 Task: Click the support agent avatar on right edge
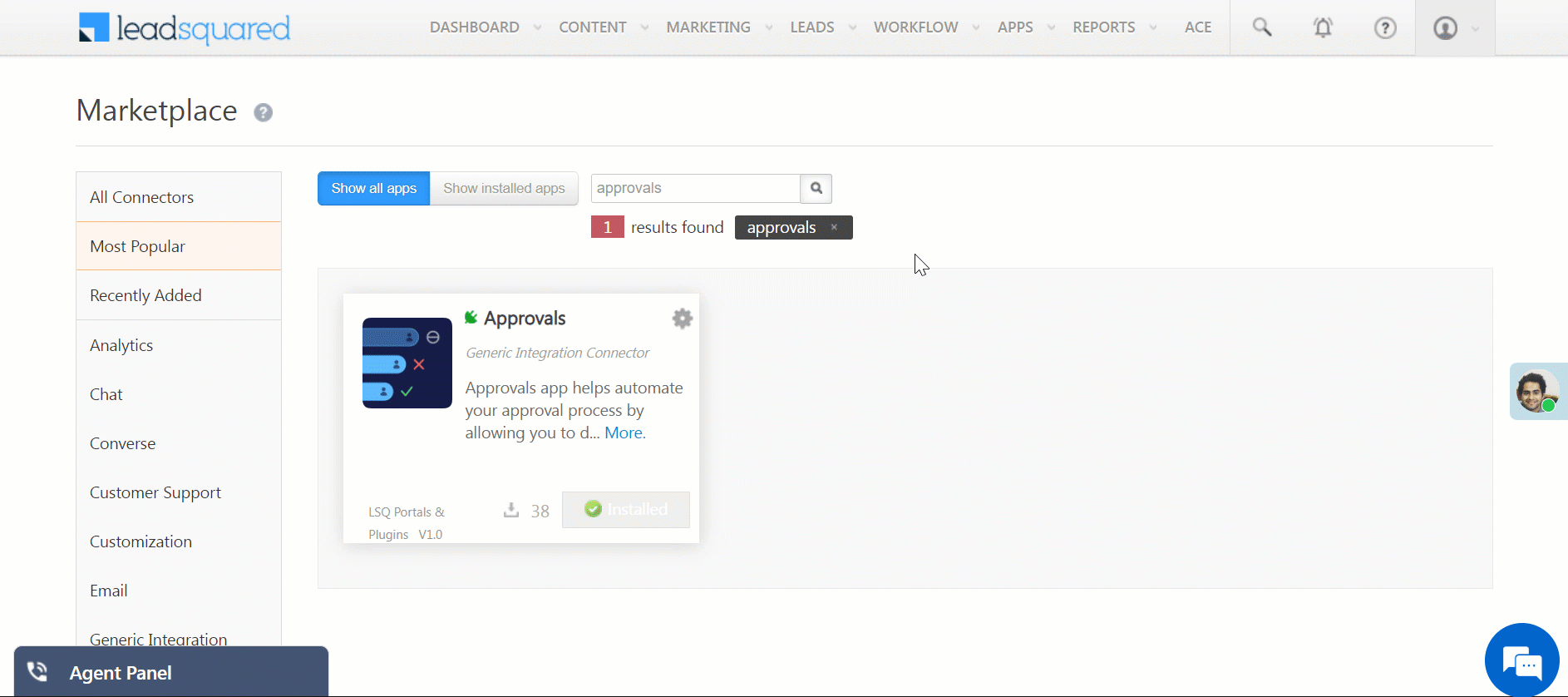1536,391
